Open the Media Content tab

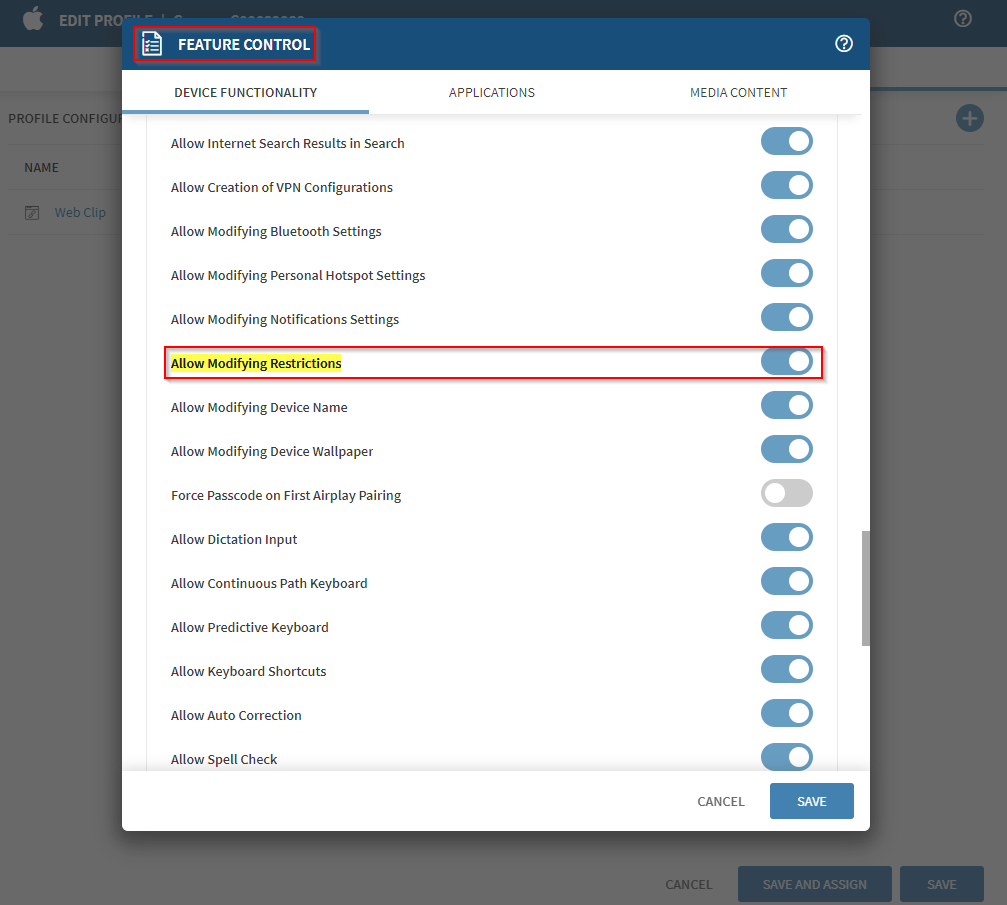[x=738, y=93]
